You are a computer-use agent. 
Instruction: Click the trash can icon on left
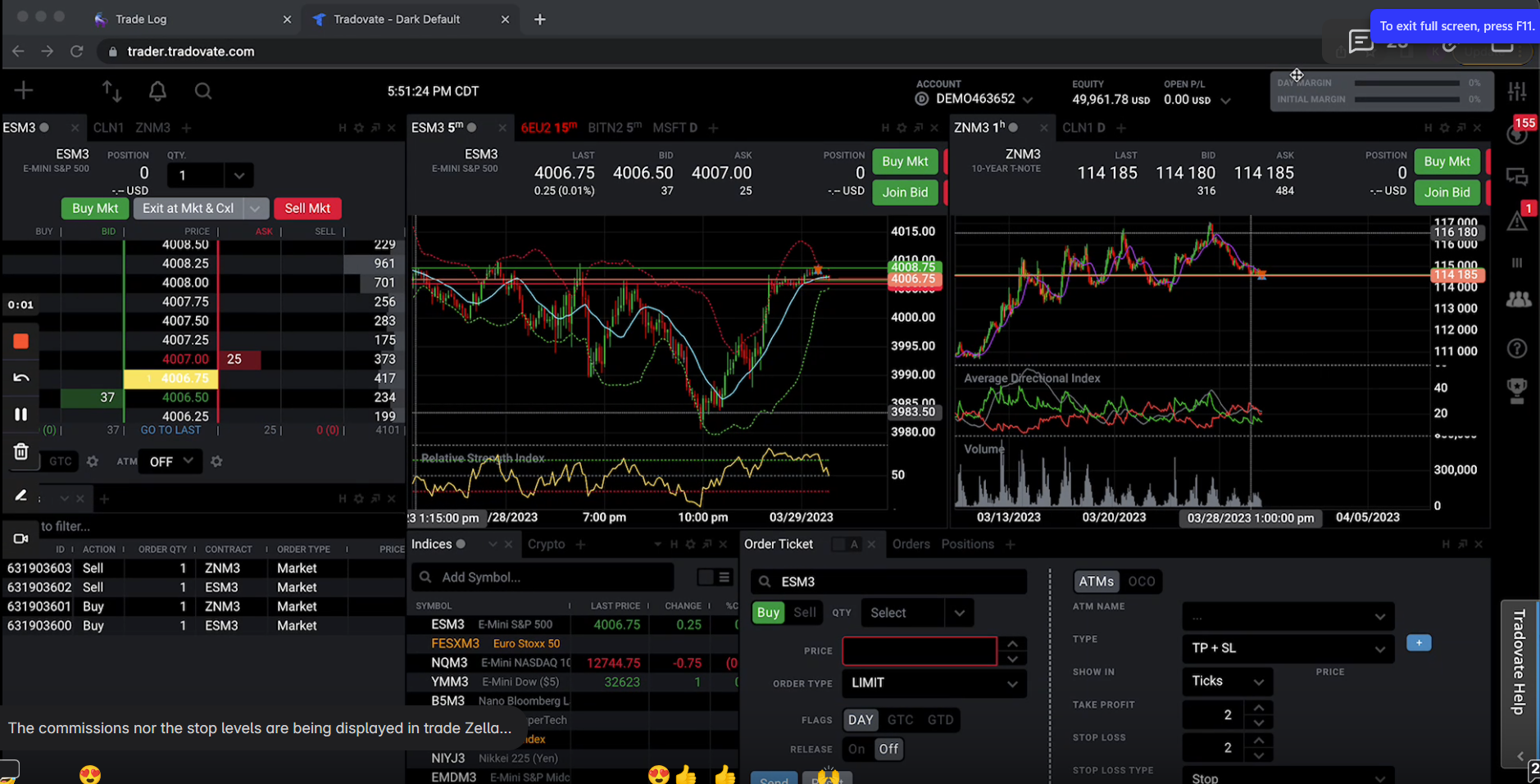[x=21, y=451]
